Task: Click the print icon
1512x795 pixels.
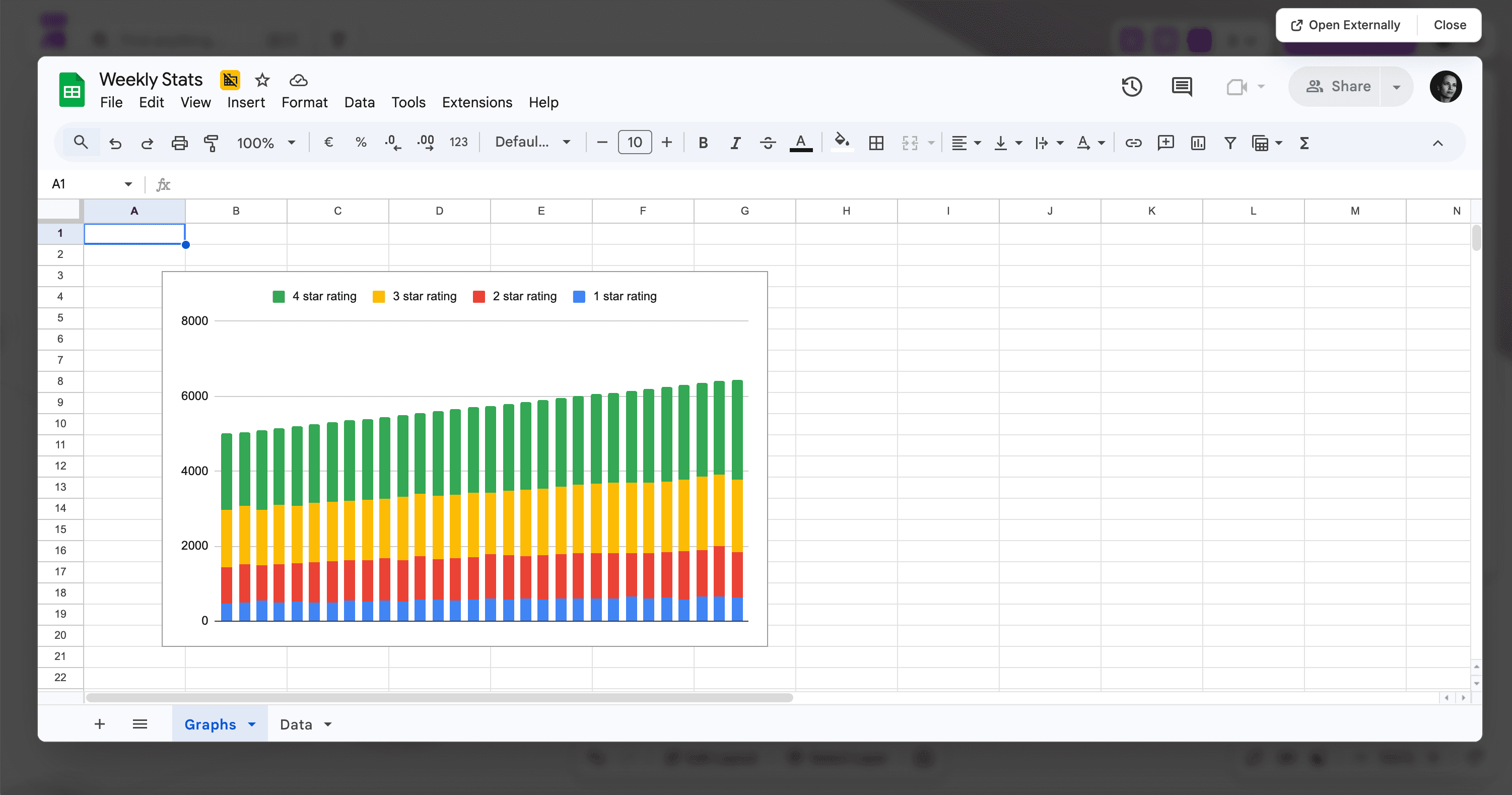Action: (x=179, y=143)
